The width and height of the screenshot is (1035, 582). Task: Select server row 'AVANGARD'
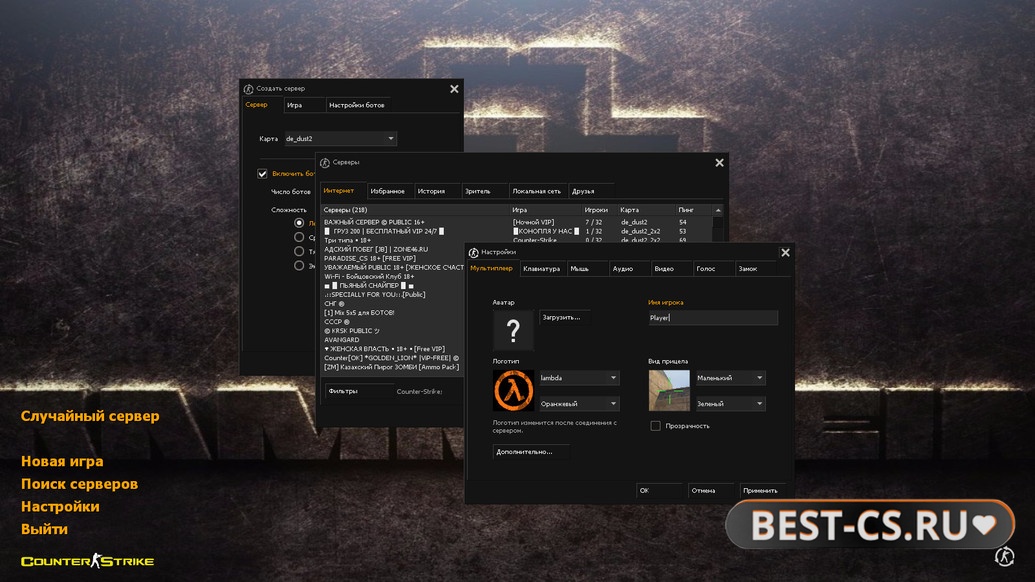pos(393,340)
